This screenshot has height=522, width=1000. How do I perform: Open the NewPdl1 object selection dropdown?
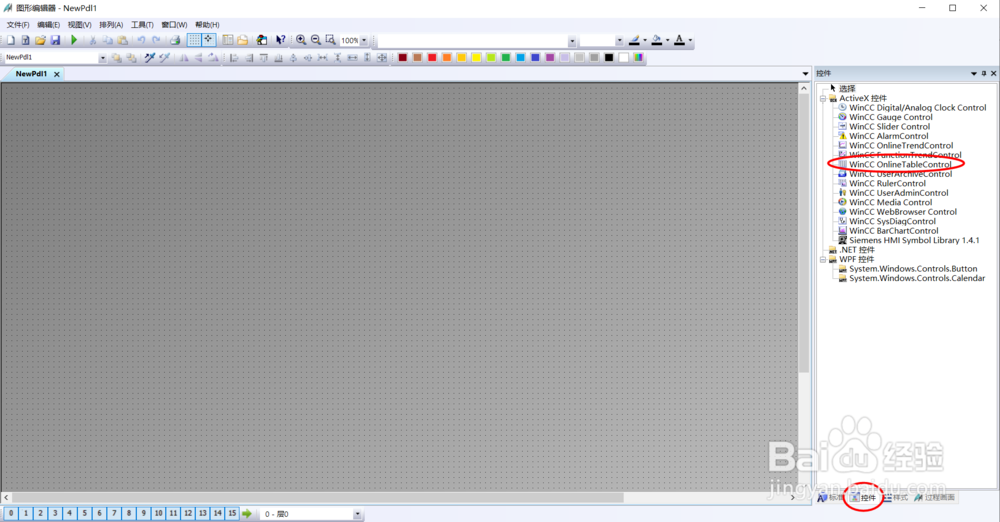point(103,57)
